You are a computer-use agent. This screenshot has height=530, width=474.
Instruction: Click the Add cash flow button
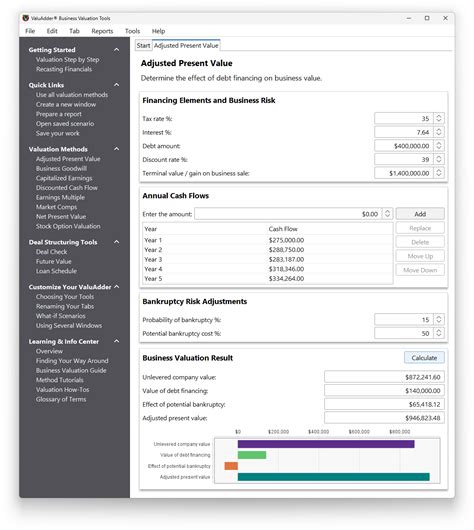click(420, 214)
